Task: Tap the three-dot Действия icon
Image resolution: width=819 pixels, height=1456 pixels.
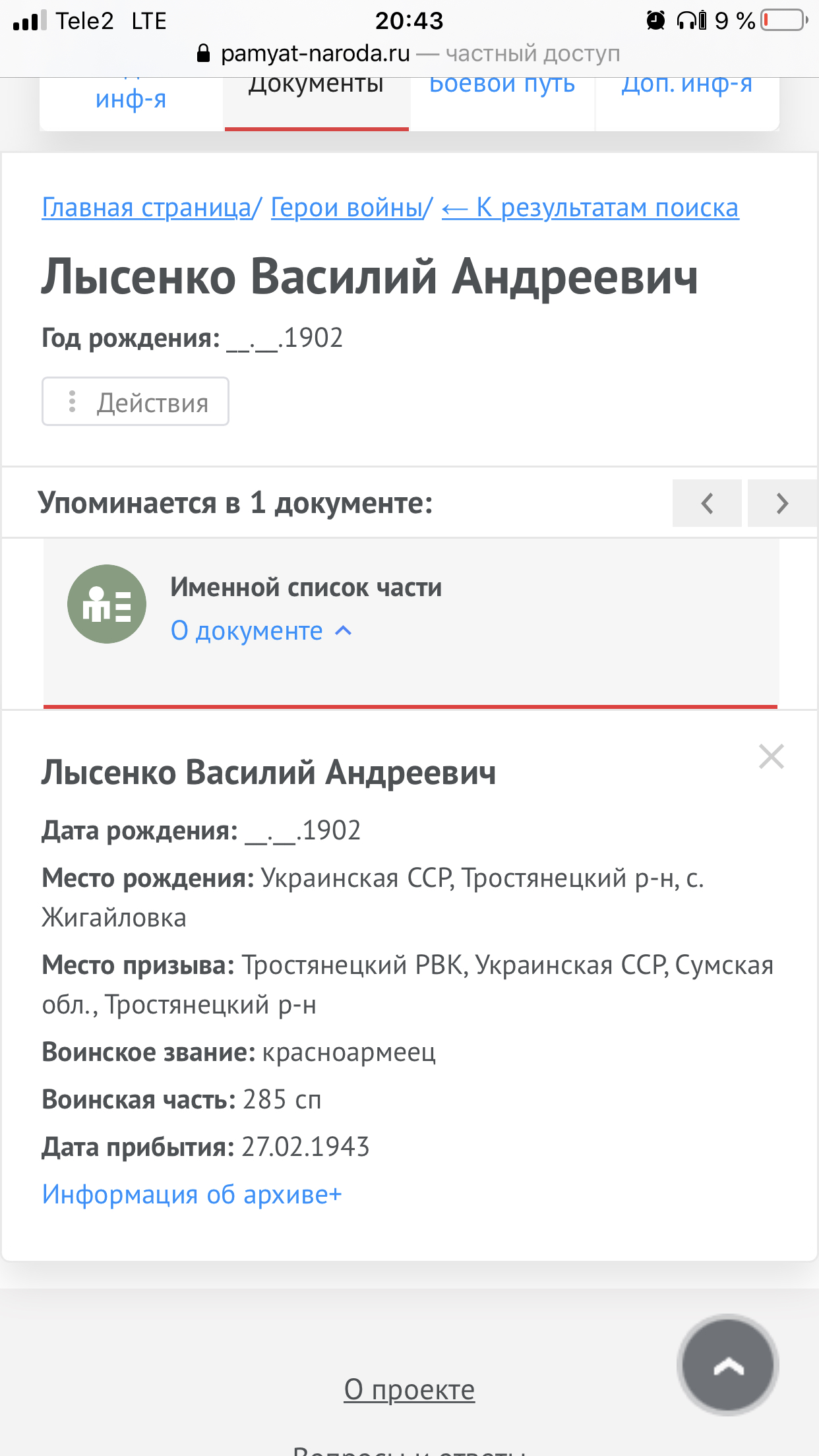Action: tap(73, 402)
